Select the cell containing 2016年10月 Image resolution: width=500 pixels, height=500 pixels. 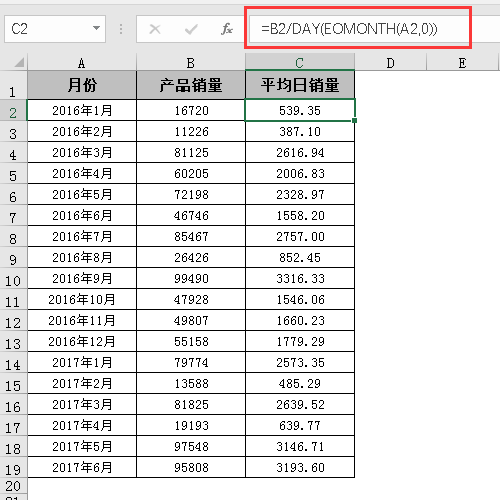pyautogui.click(x=82, y=299)
